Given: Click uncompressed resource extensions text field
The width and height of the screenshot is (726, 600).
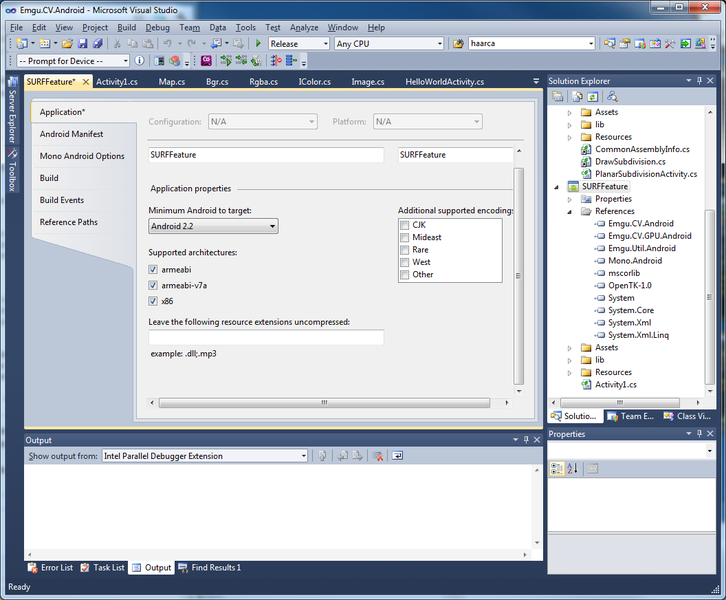Looking at the screenshot, I should [266, 337].
